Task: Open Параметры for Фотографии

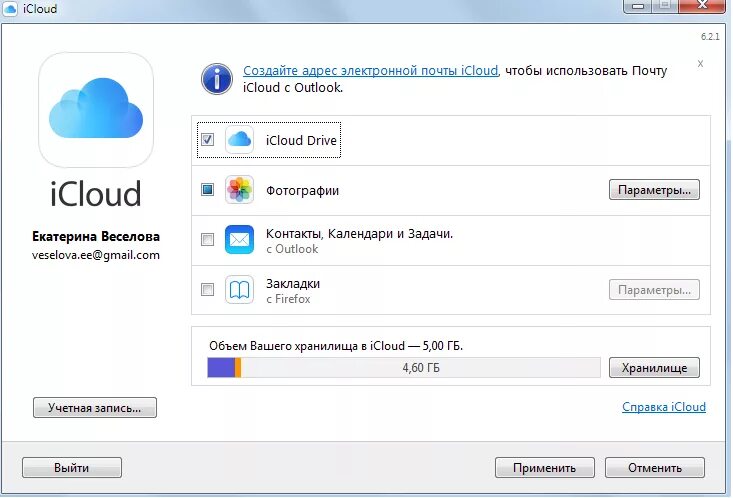Action: pos(654,190)
